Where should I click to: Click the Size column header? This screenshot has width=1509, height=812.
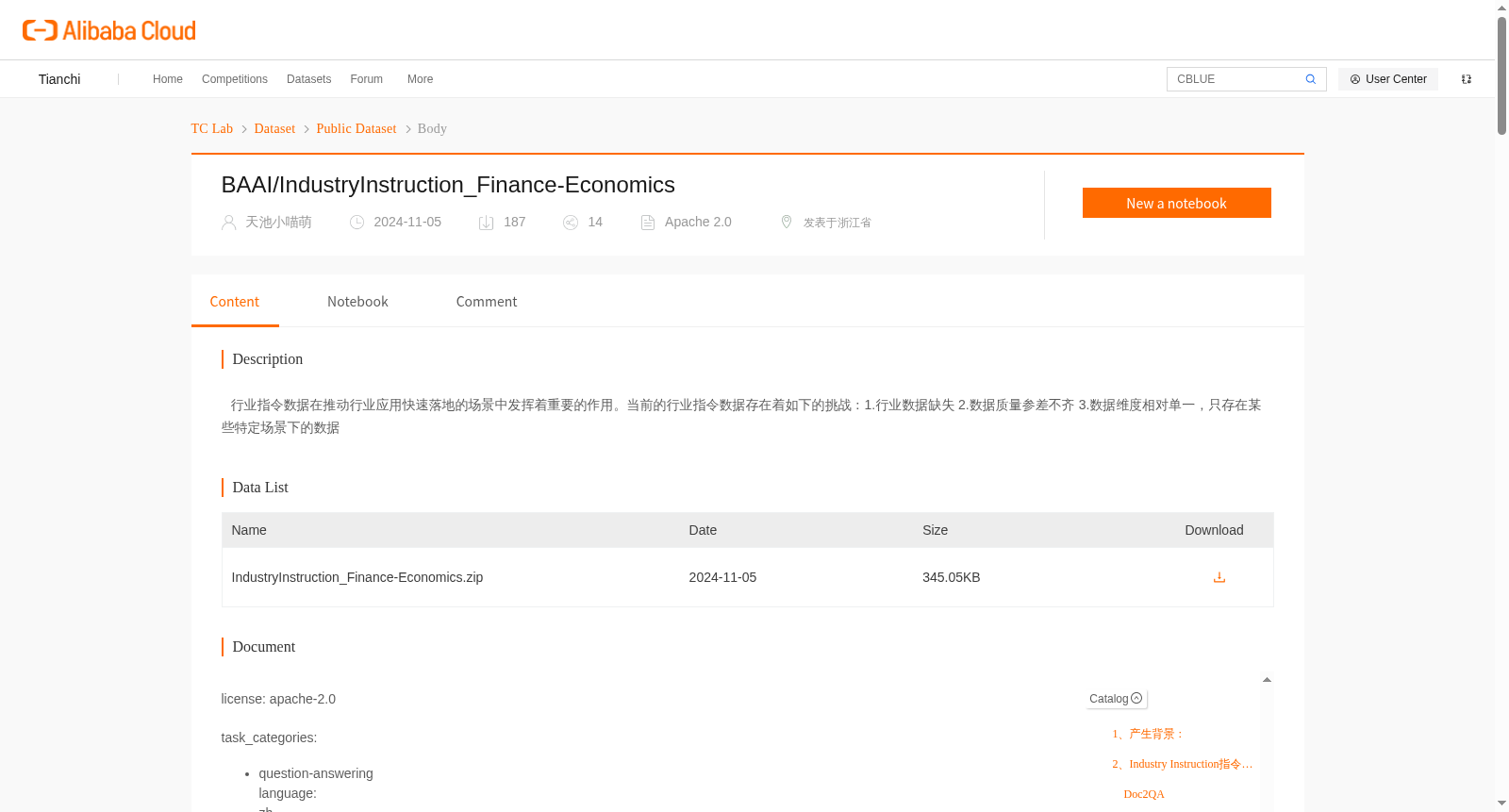pos(936,530)
